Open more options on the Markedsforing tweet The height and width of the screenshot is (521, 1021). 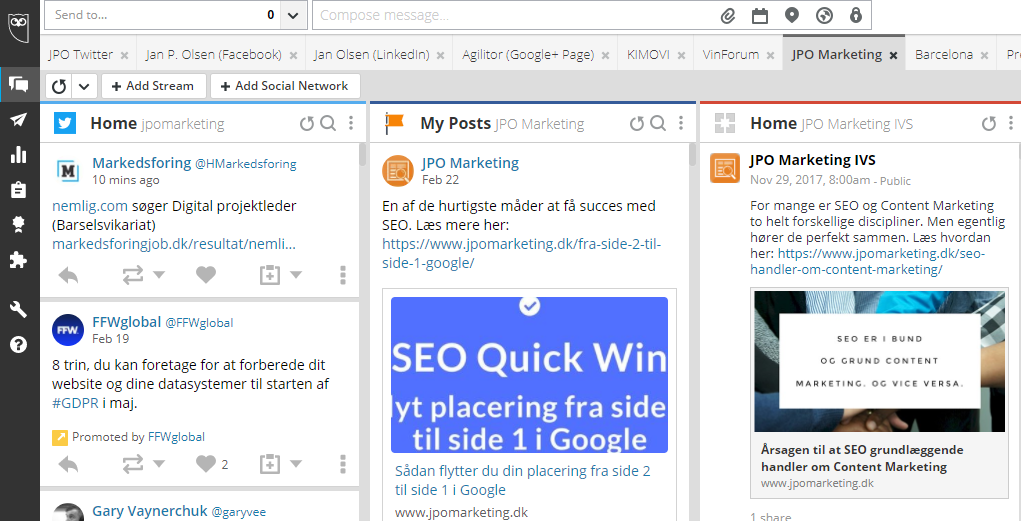tap(343, 275)
